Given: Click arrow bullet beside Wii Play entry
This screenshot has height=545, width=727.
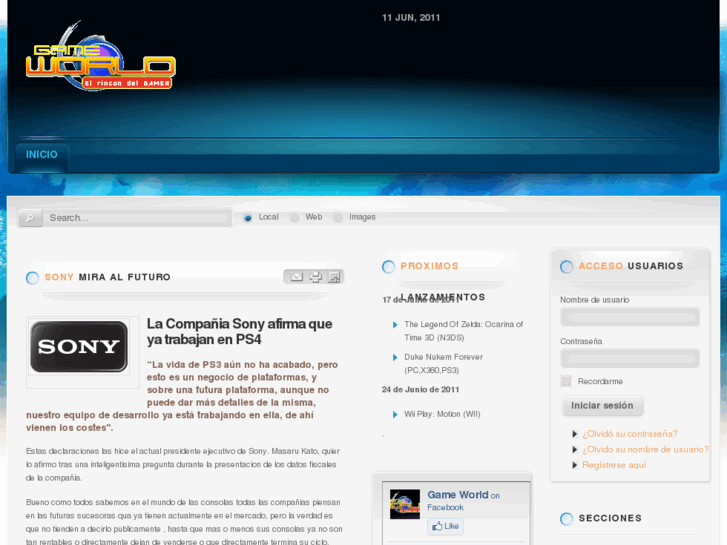Looking at the screenshot, I should [395, 414].
